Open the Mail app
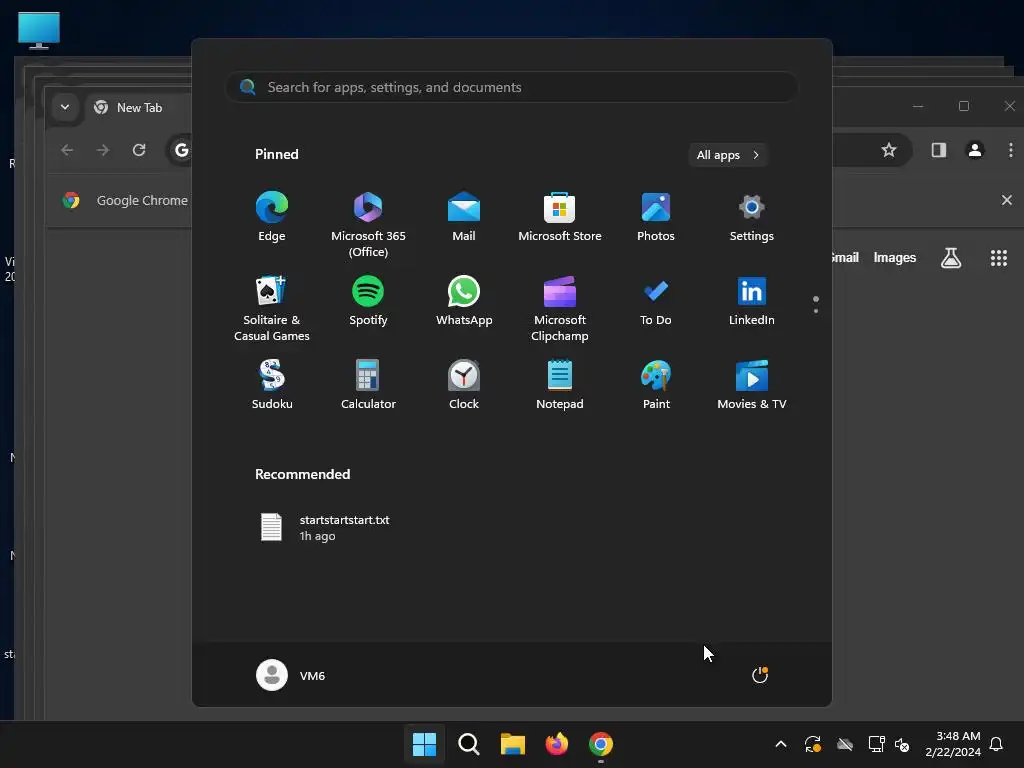 click(x=464, y=217)
